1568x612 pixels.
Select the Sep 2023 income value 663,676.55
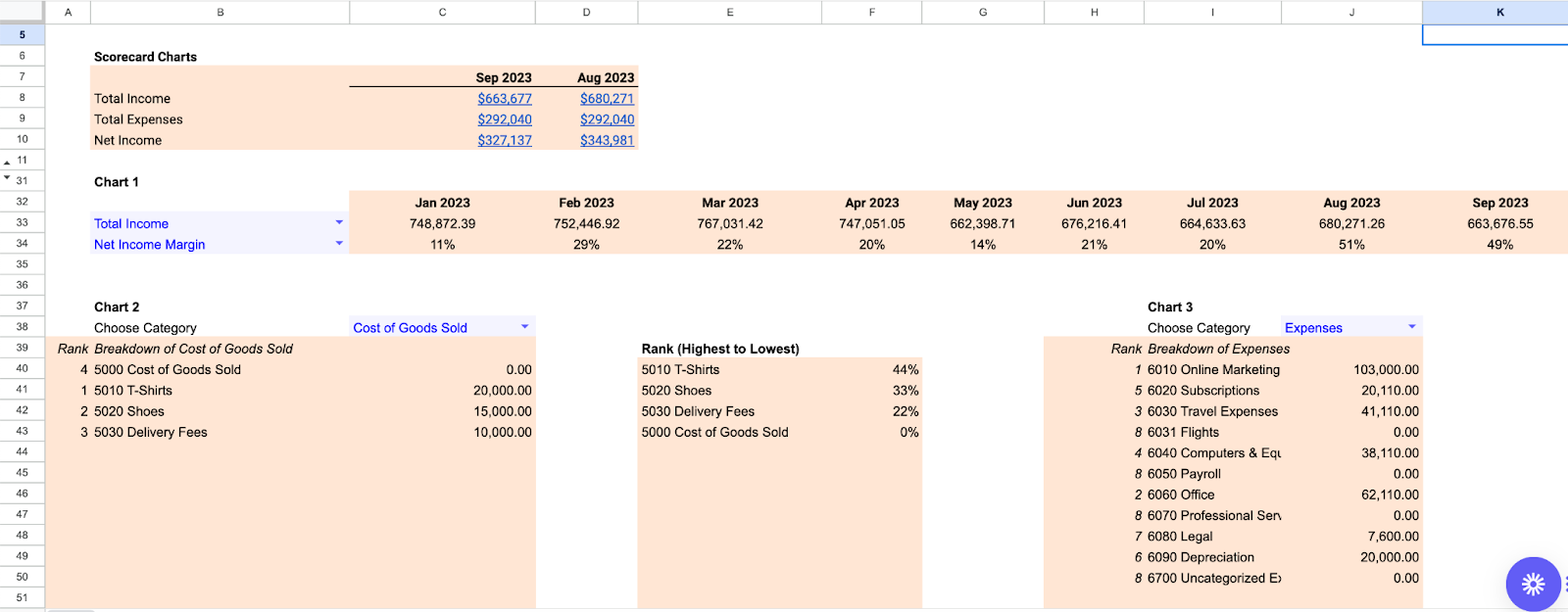click(x=1499, y=223)
